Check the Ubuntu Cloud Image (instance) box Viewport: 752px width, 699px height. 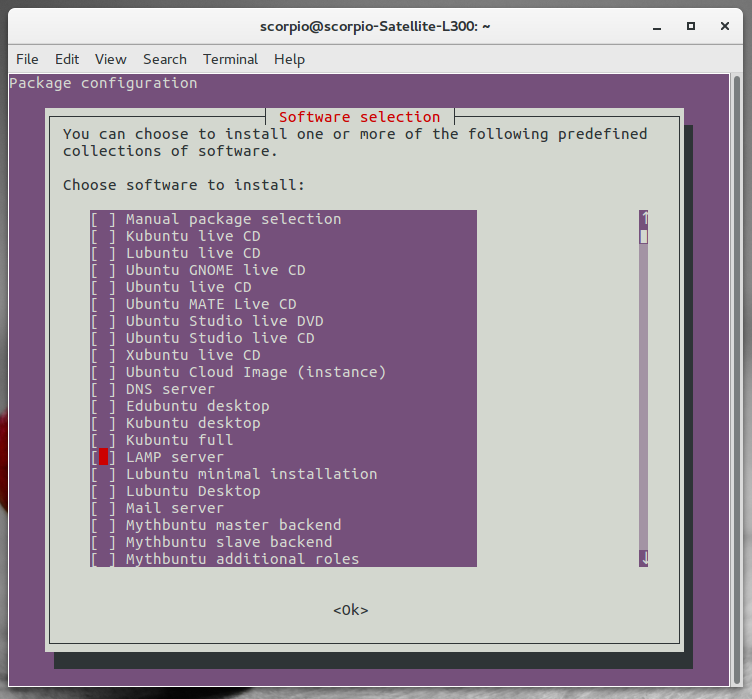(x=104, y=372)
